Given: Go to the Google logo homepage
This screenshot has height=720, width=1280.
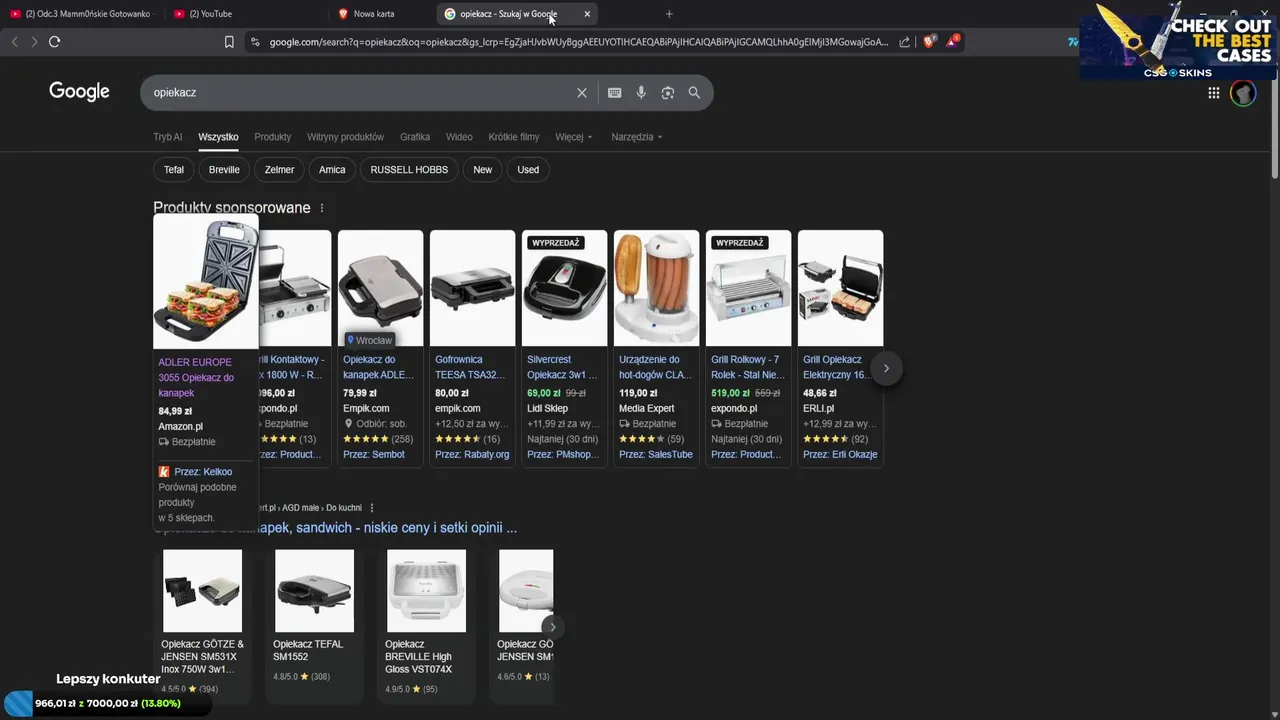Looking at the screenshot, I should [79, 92].
